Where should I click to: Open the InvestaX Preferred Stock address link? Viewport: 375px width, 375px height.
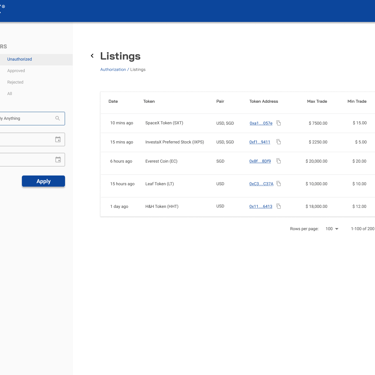(x=260, y=142)
